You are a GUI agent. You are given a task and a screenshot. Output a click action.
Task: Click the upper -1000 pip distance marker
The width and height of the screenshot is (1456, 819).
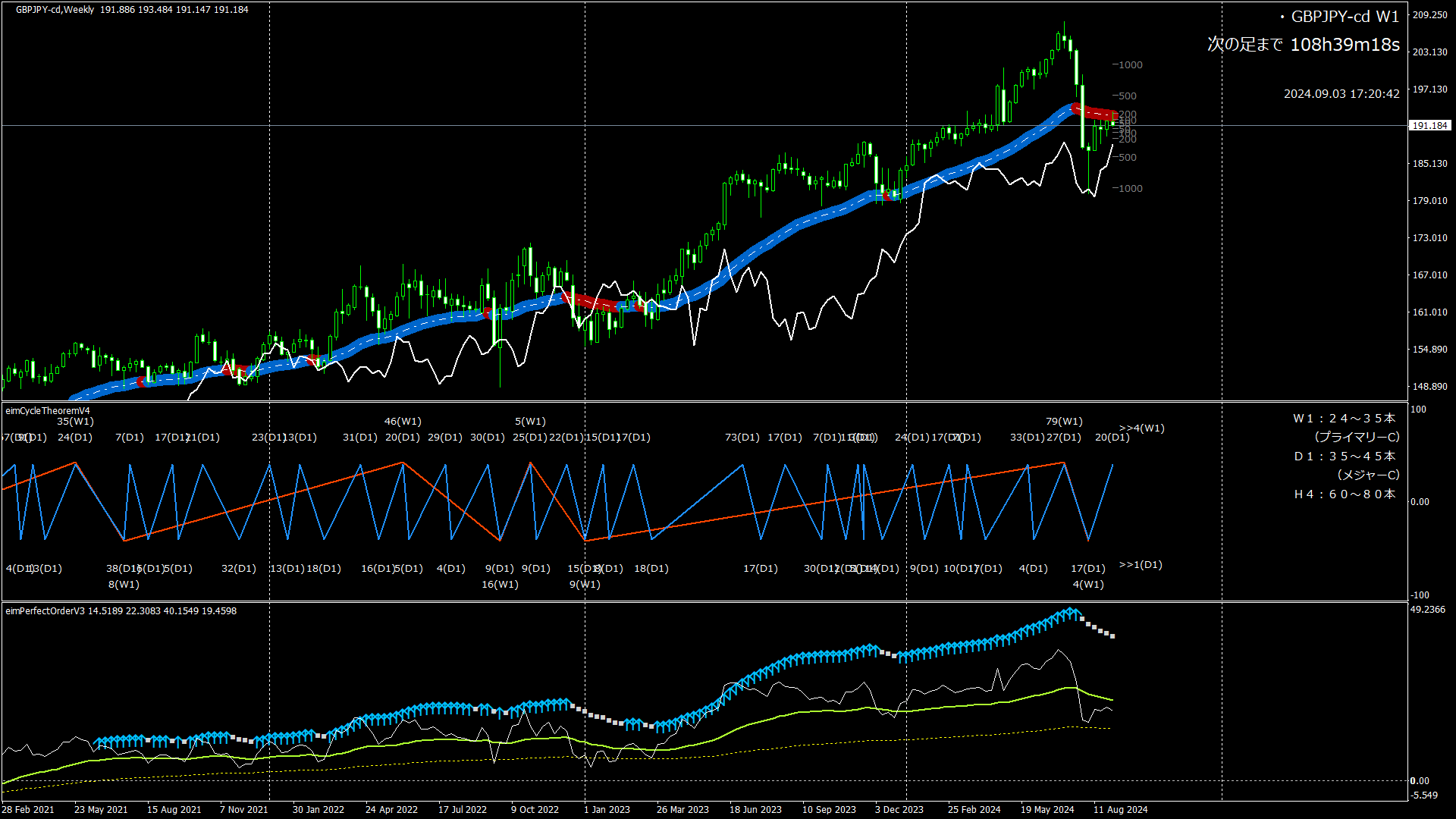click(1127, 65)
